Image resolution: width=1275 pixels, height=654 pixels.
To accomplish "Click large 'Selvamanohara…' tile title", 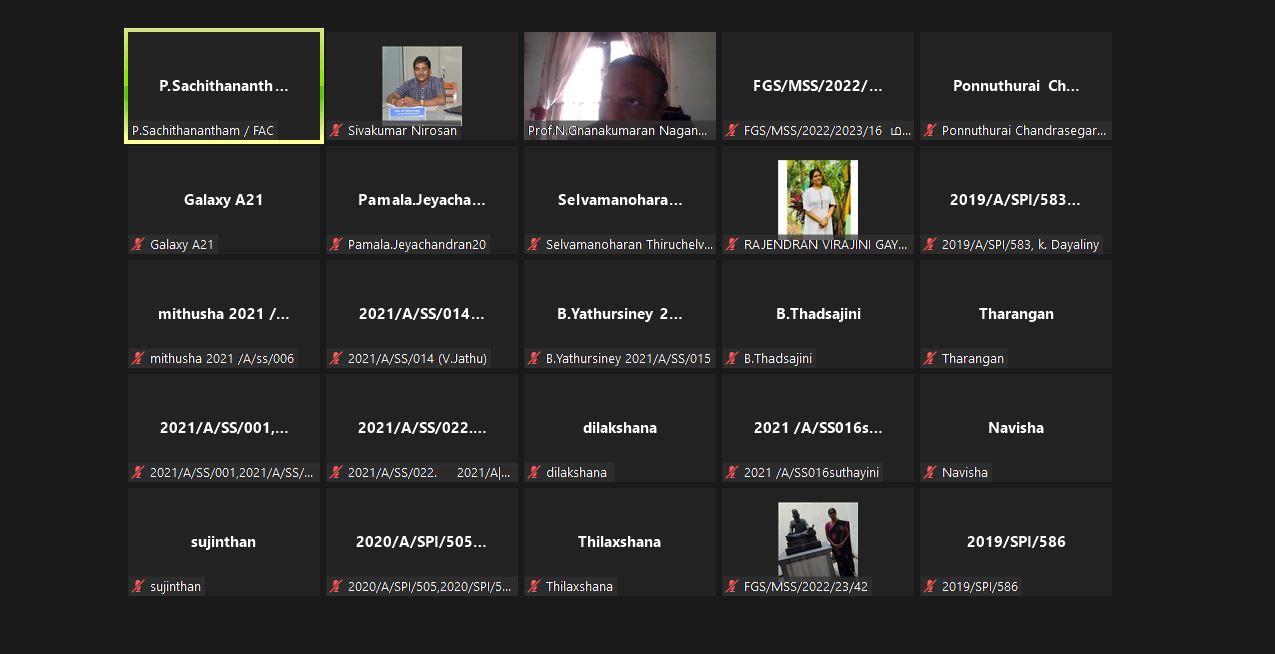I will pyautogui.click(x=620, y=200).
